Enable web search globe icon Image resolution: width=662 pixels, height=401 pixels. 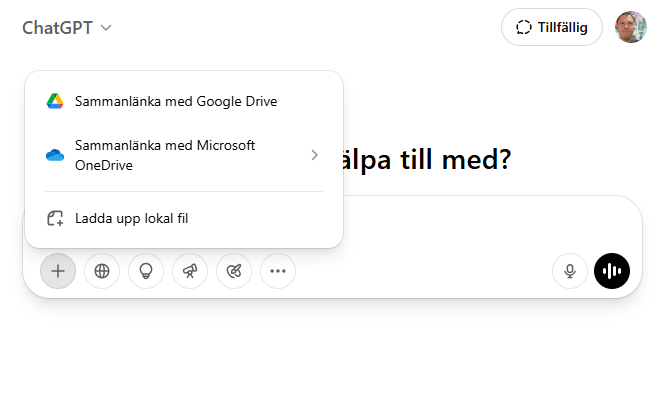[102, 270]
